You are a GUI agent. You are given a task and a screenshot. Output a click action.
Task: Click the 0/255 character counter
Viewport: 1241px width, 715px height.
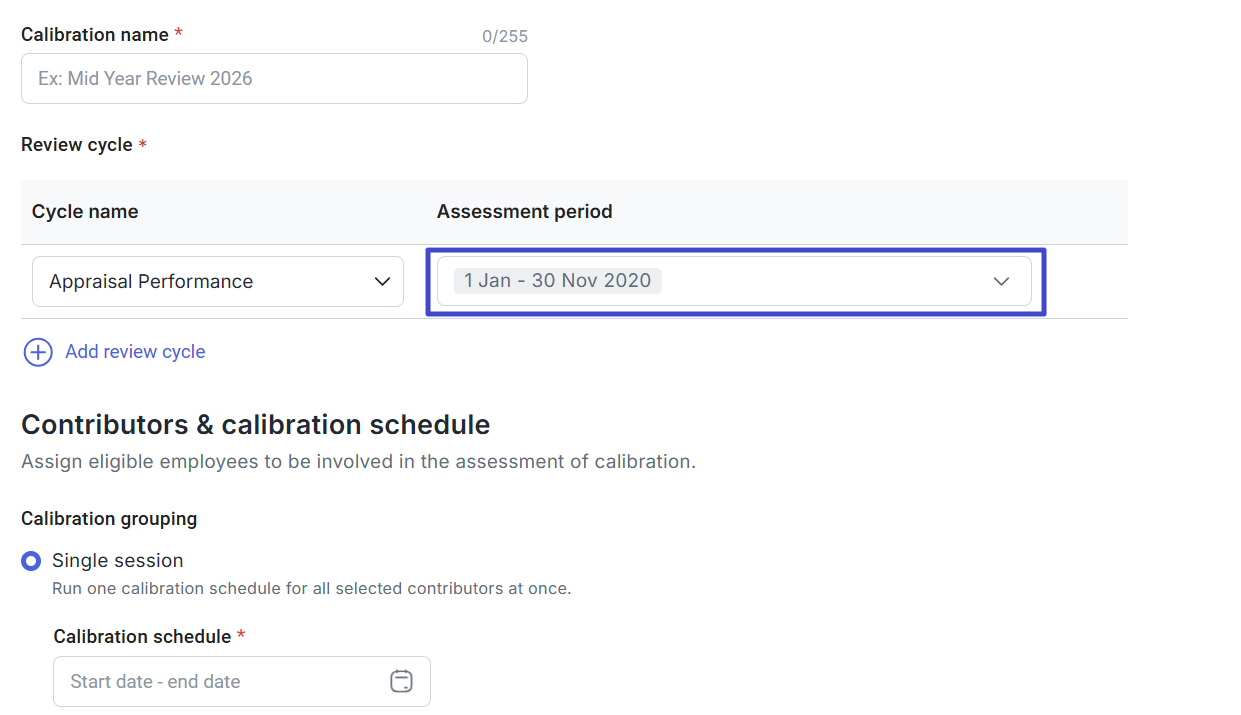(504, 37)
